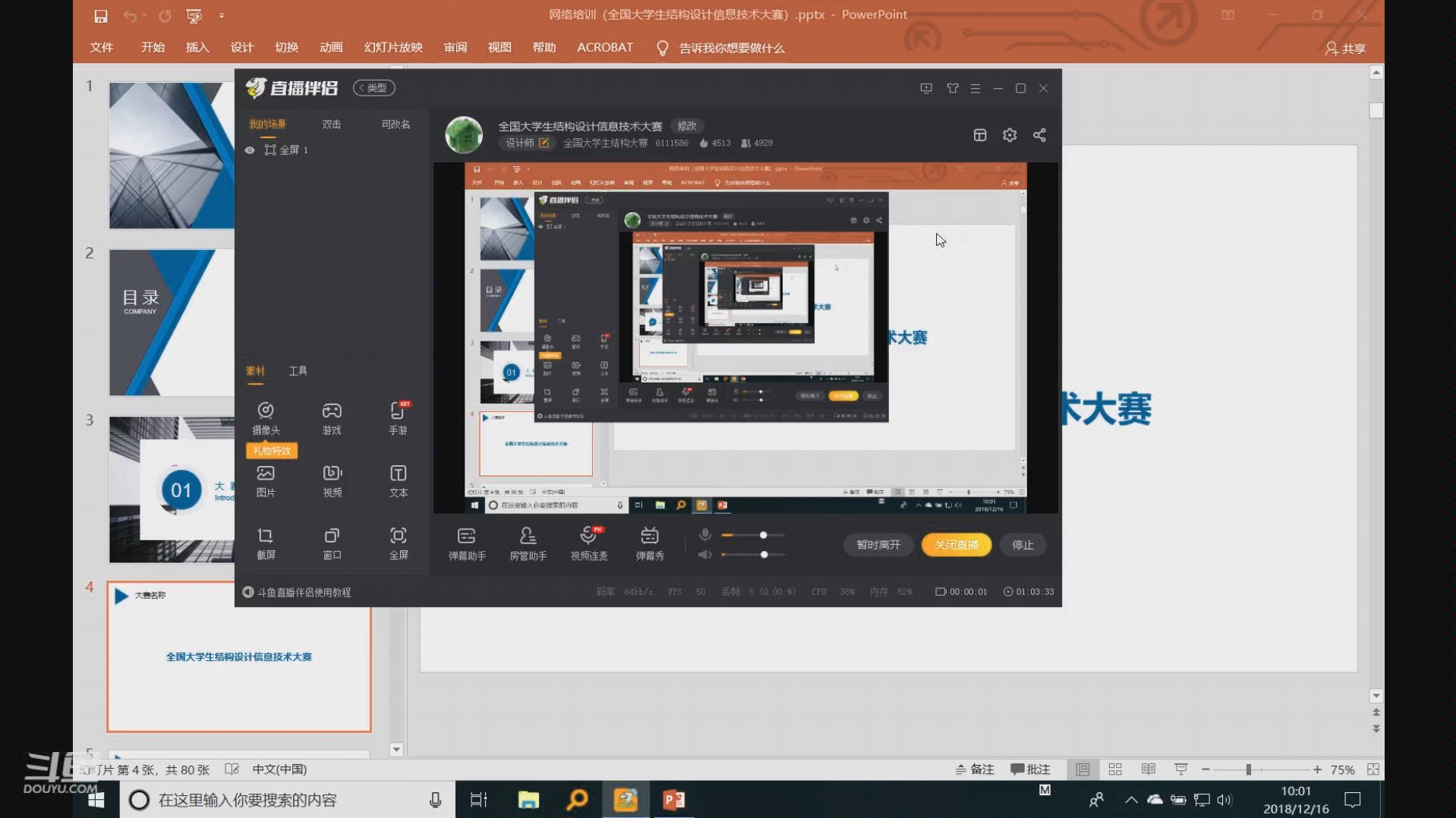Add a game source (游戏)
Screen dimensions: 1456x818
[x=332, y=418]
